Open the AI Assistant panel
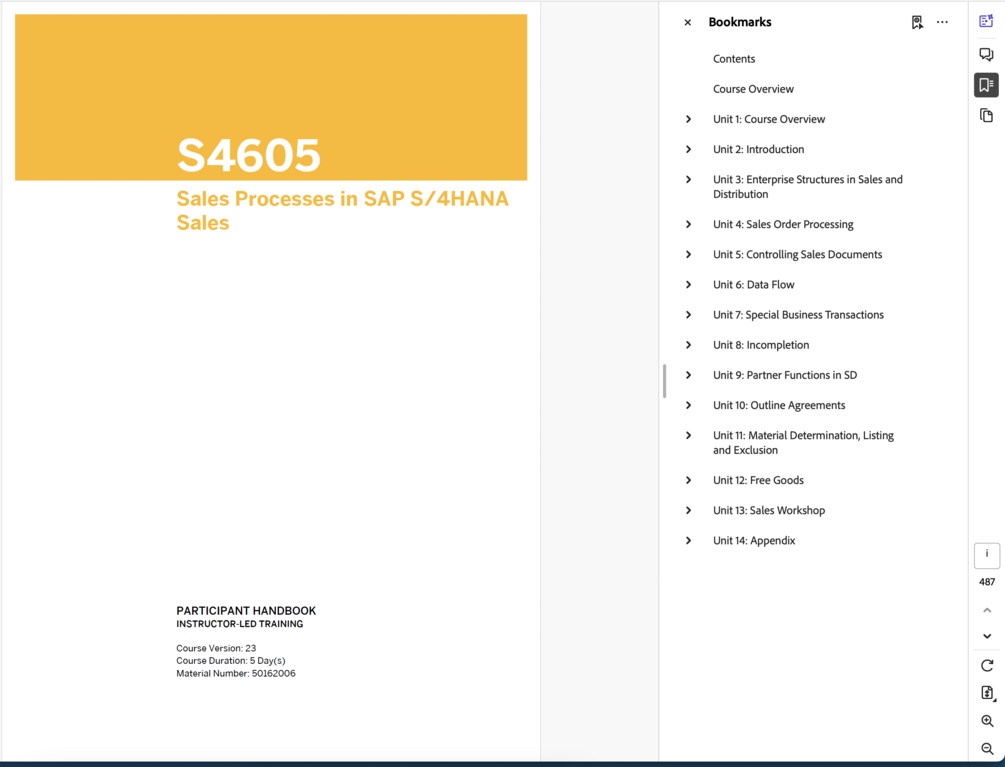This screenshot has height=767, width=1005. point(986,20)
